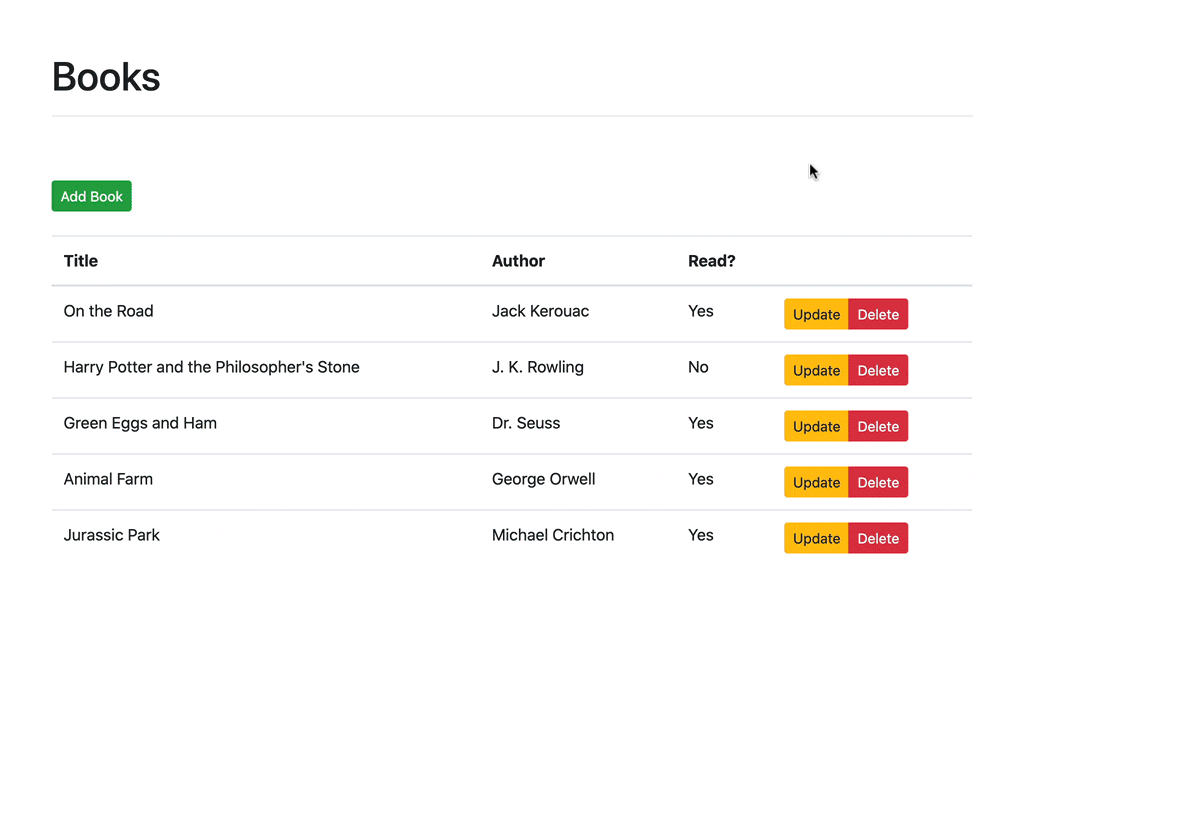Click the Title column header
The width and height of the screenshot is (1188, 836).
(x=80, y=261)
